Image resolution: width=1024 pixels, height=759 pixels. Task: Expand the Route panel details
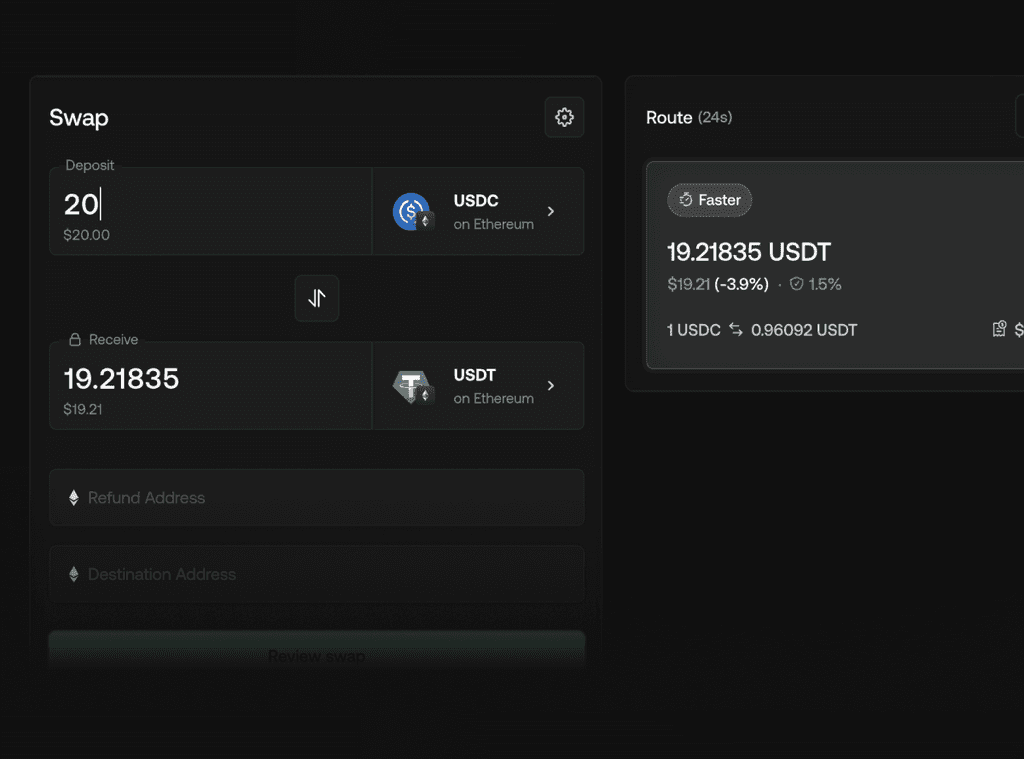click(1020, 117)
